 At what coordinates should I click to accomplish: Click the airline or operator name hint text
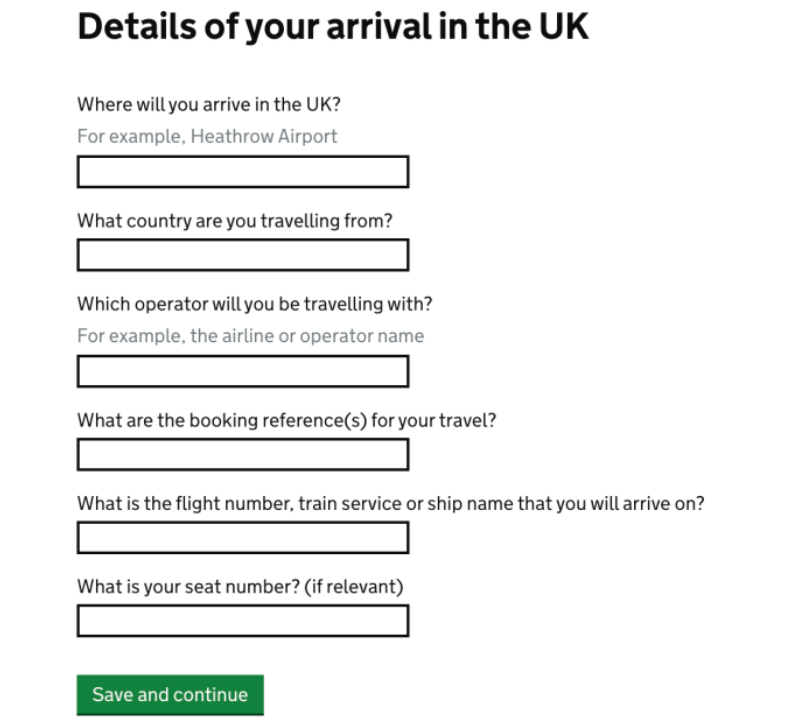(x=250, y=336)
